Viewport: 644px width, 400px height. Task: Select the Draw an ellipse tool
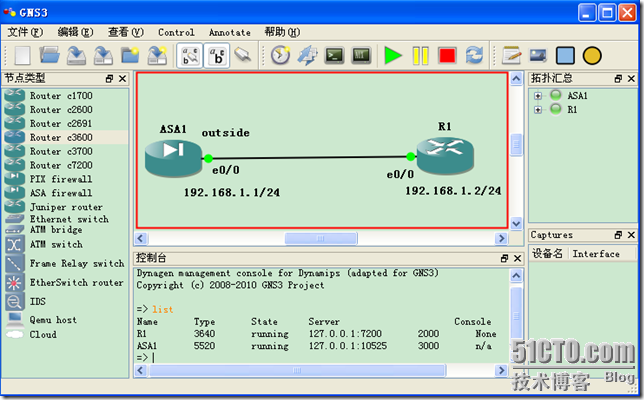coord(592,55)
